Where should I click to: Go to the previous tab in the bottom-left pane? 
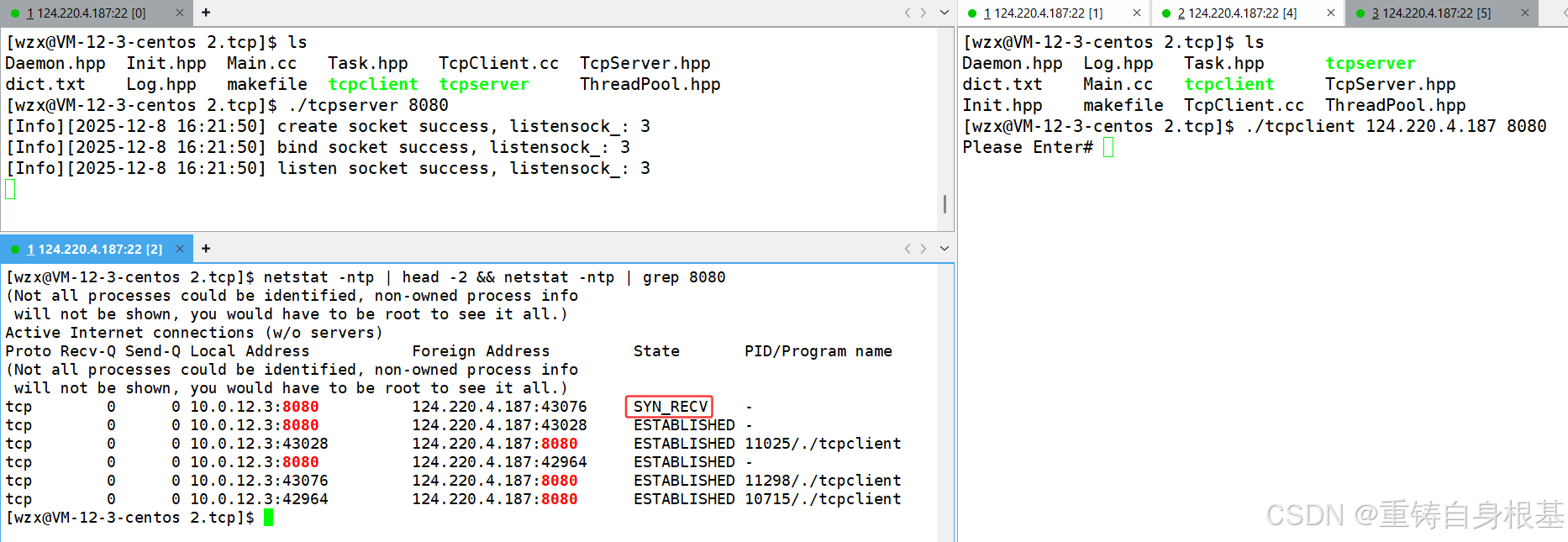[x=908, y=249]
